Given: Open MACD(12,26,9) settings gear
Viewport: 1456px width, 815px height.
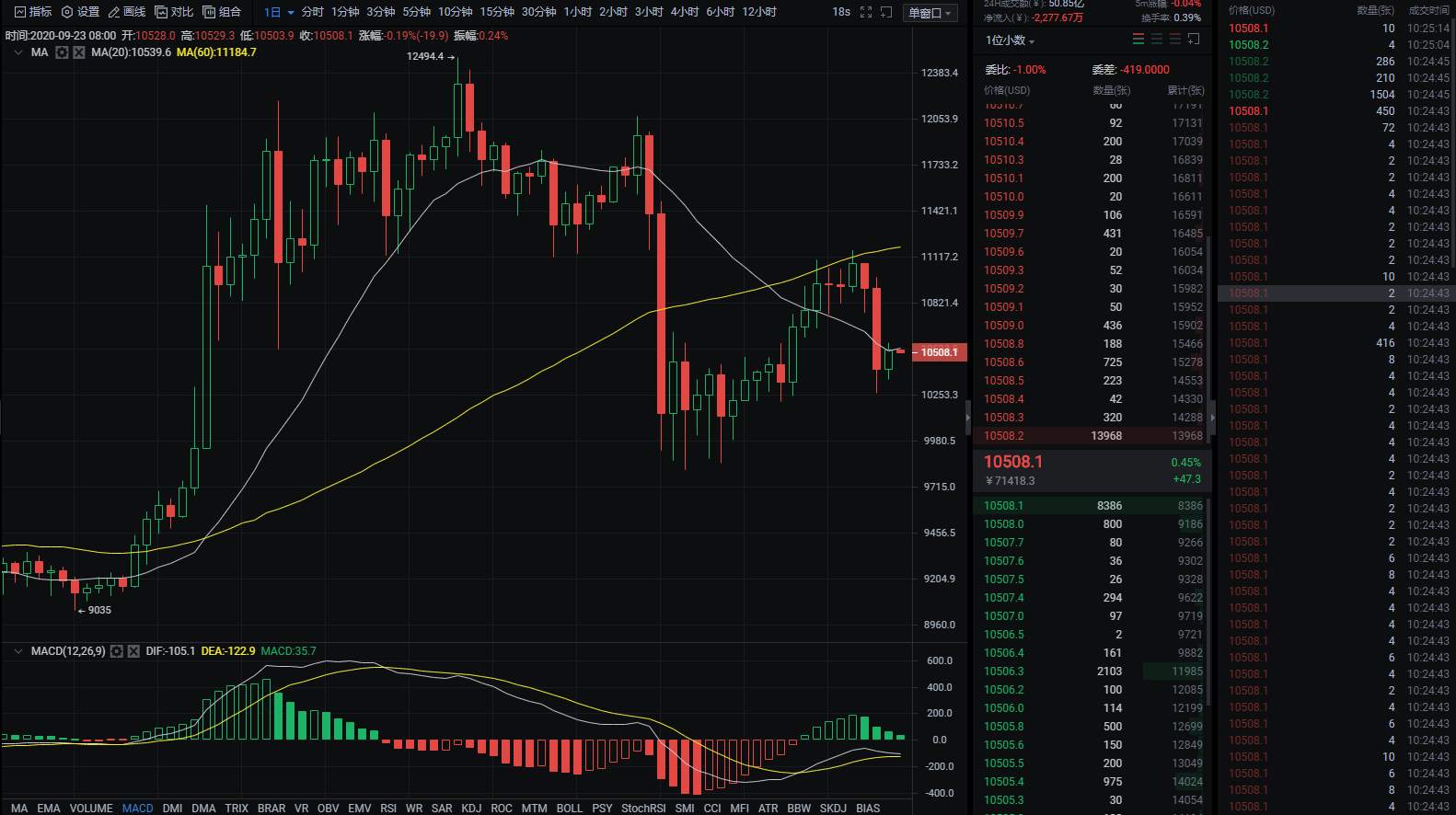Looking at the screenshot, I should tap(116, 651).
